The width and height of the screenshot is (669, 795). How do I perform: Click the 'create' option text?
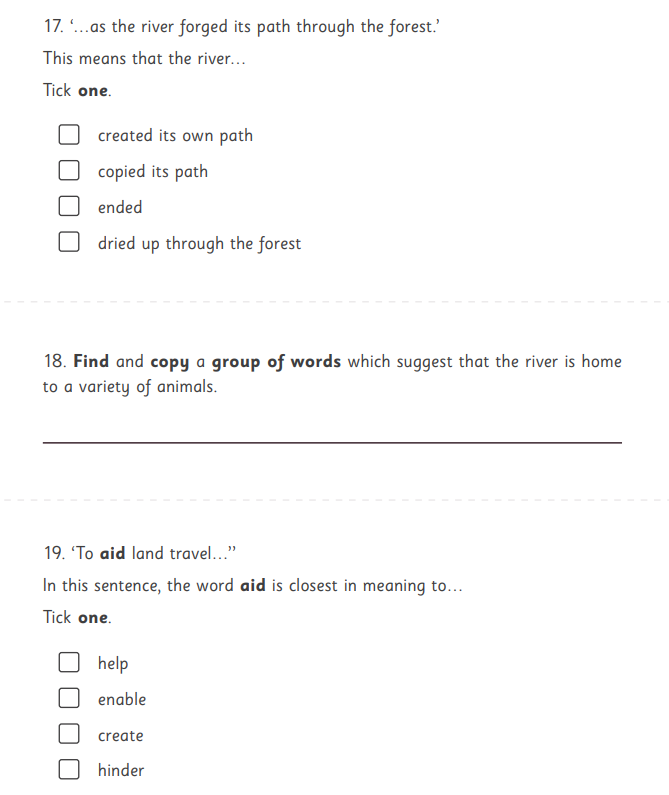[x=121, y=735]
